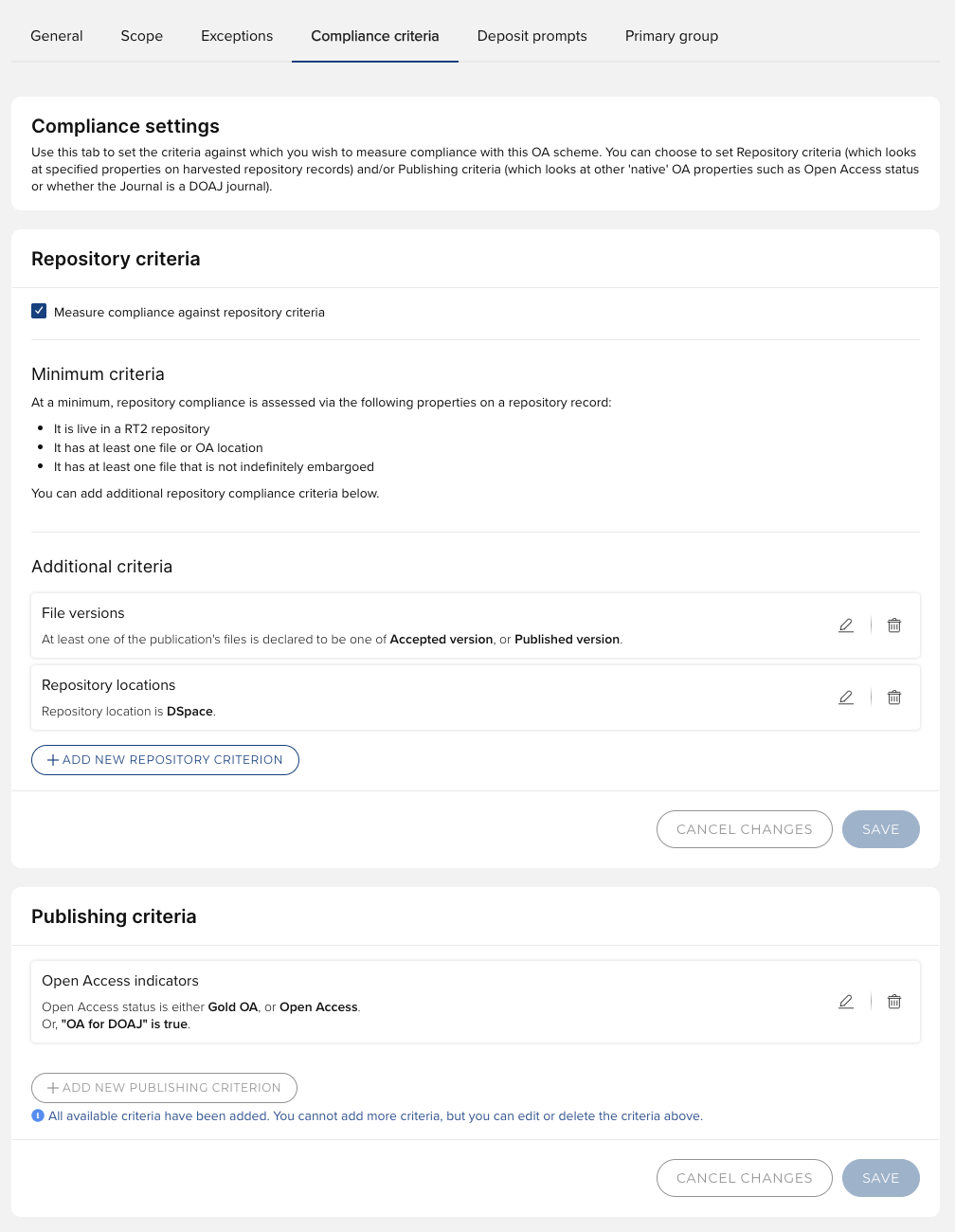
Task: Delete the Open Access indicators criterion
Action: 894,1002
